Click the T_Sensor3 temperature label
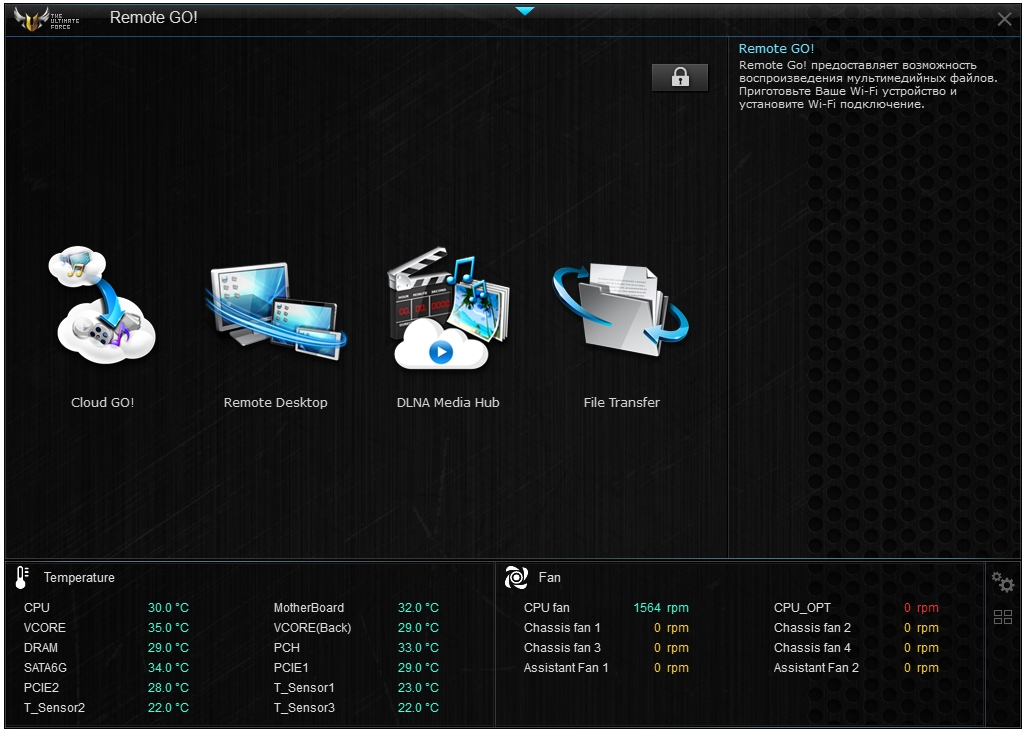1025x736 pixels. 304,708
